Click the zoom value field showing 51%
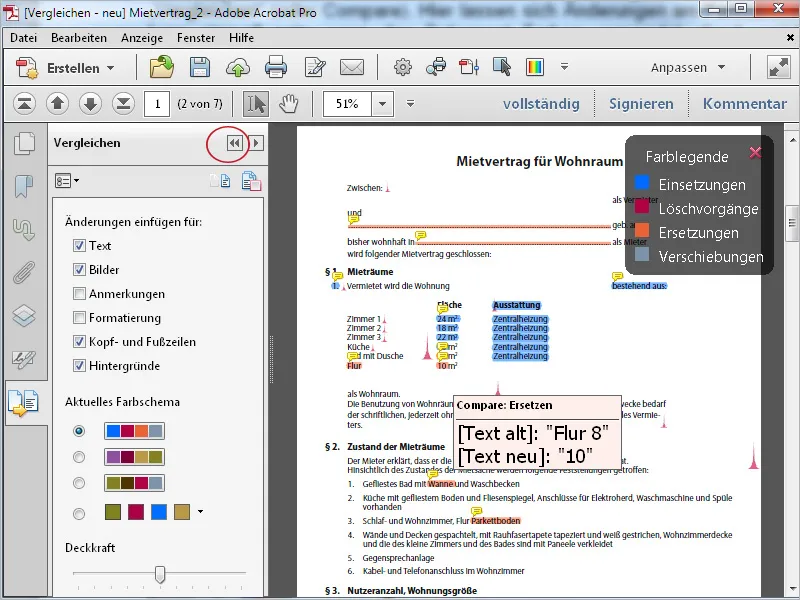This screenshot has height=600, width=800. click(347, 104)
